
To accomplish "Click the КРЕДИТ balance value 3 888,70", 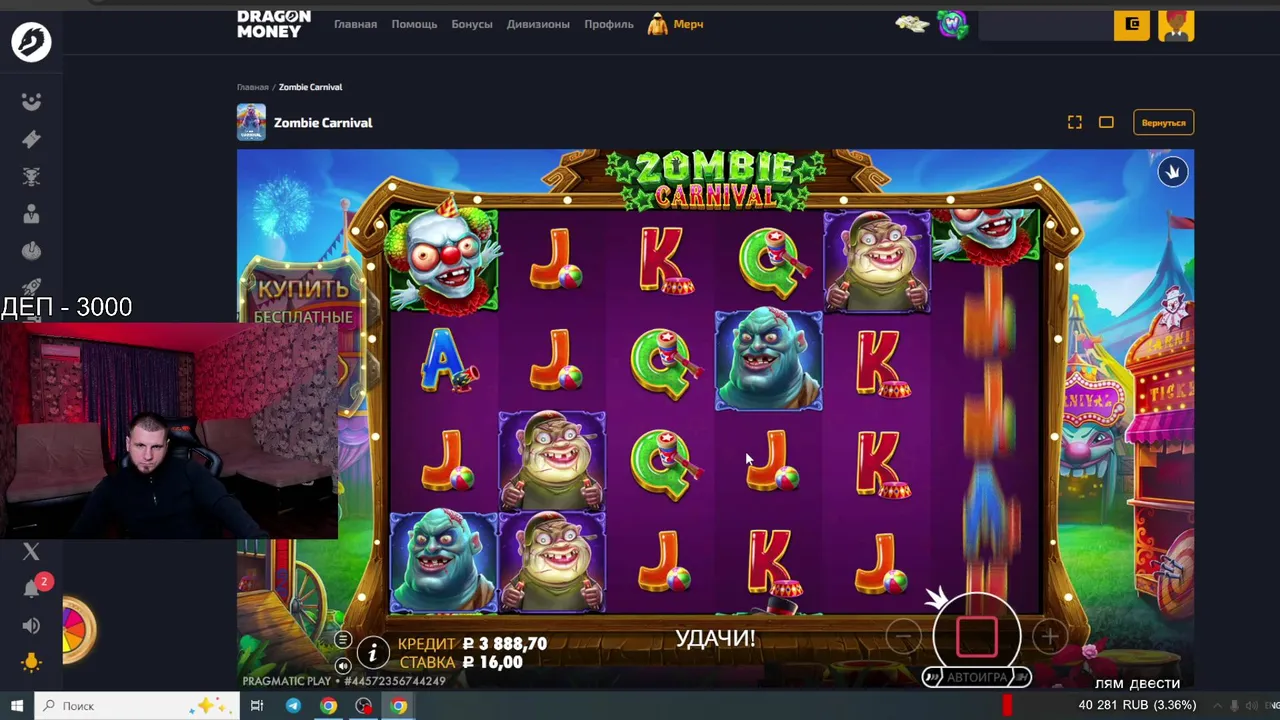I will tap(505, 644).
